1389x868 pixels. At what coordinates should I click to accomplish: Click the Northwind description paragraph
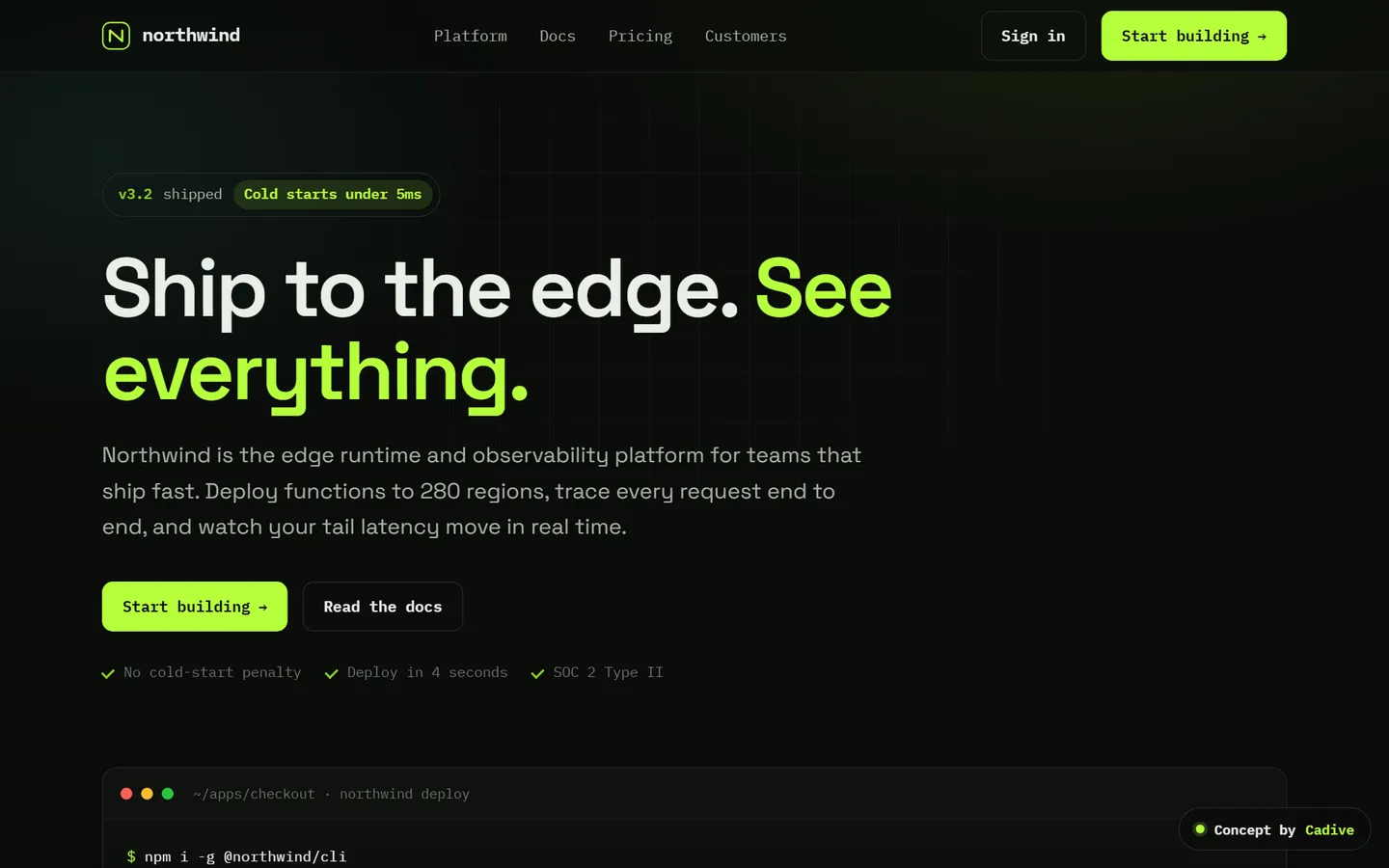coord(482,491)
